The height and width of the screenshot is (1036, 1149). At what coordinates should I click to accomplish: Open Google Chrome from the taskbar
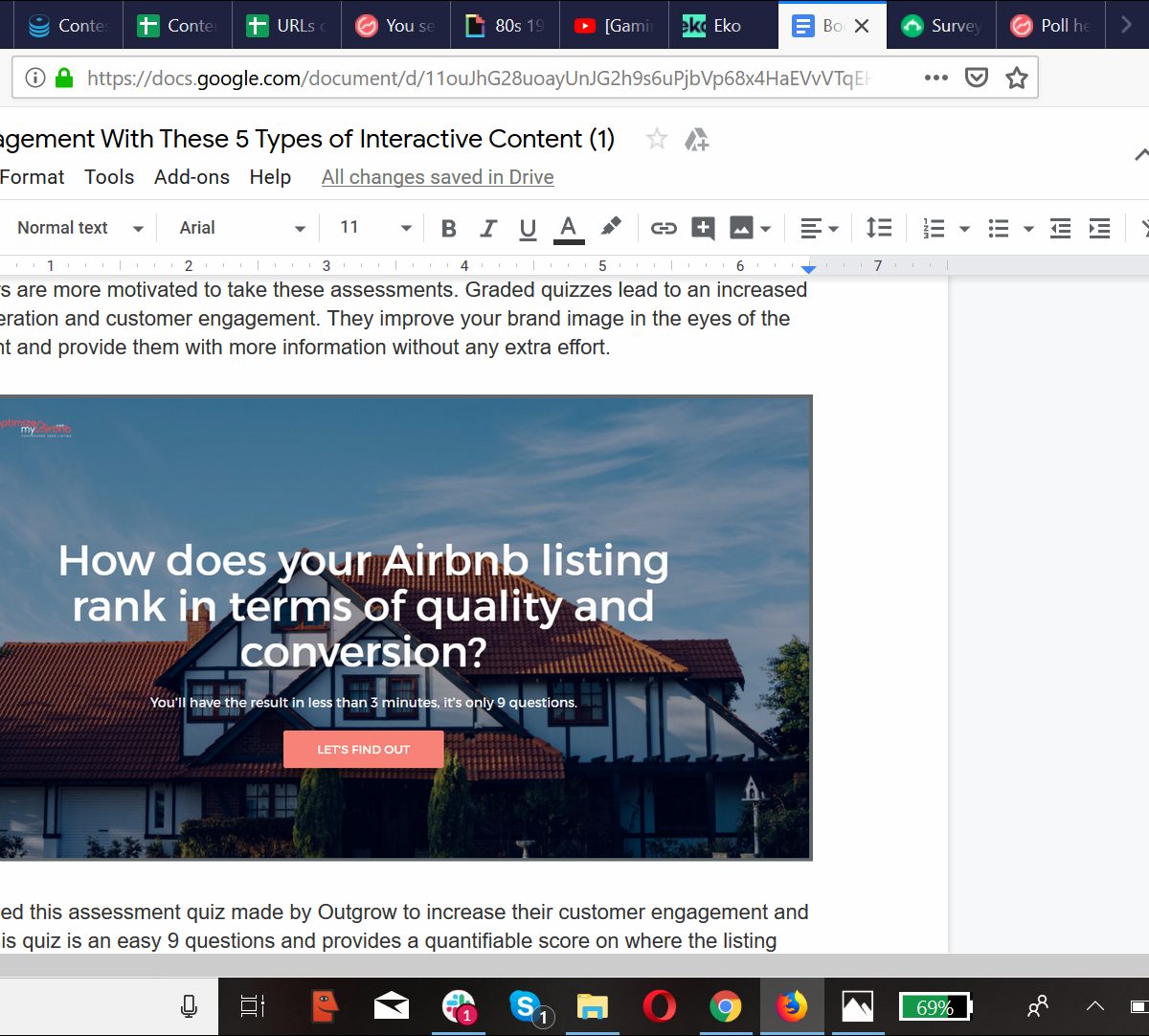[725, 1006]
